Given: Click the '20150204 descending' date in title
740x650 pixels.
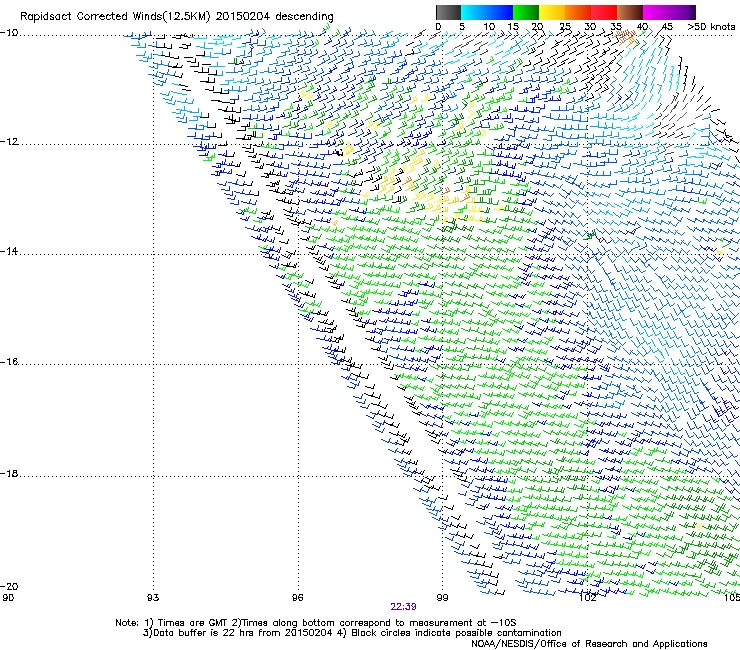Looking at the screenshot, I should point(275,17).
